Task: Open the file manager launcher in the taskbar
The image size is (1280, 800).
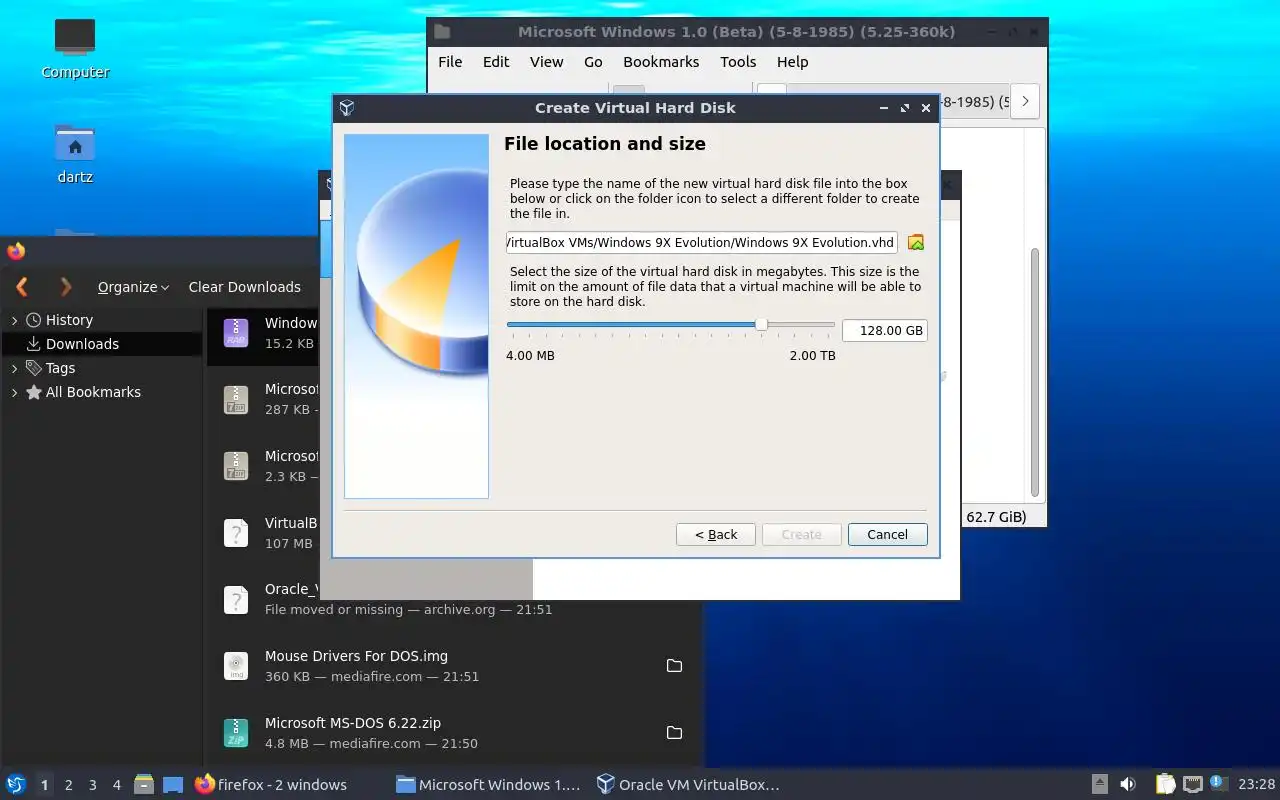Action: [x=143, y=785]
